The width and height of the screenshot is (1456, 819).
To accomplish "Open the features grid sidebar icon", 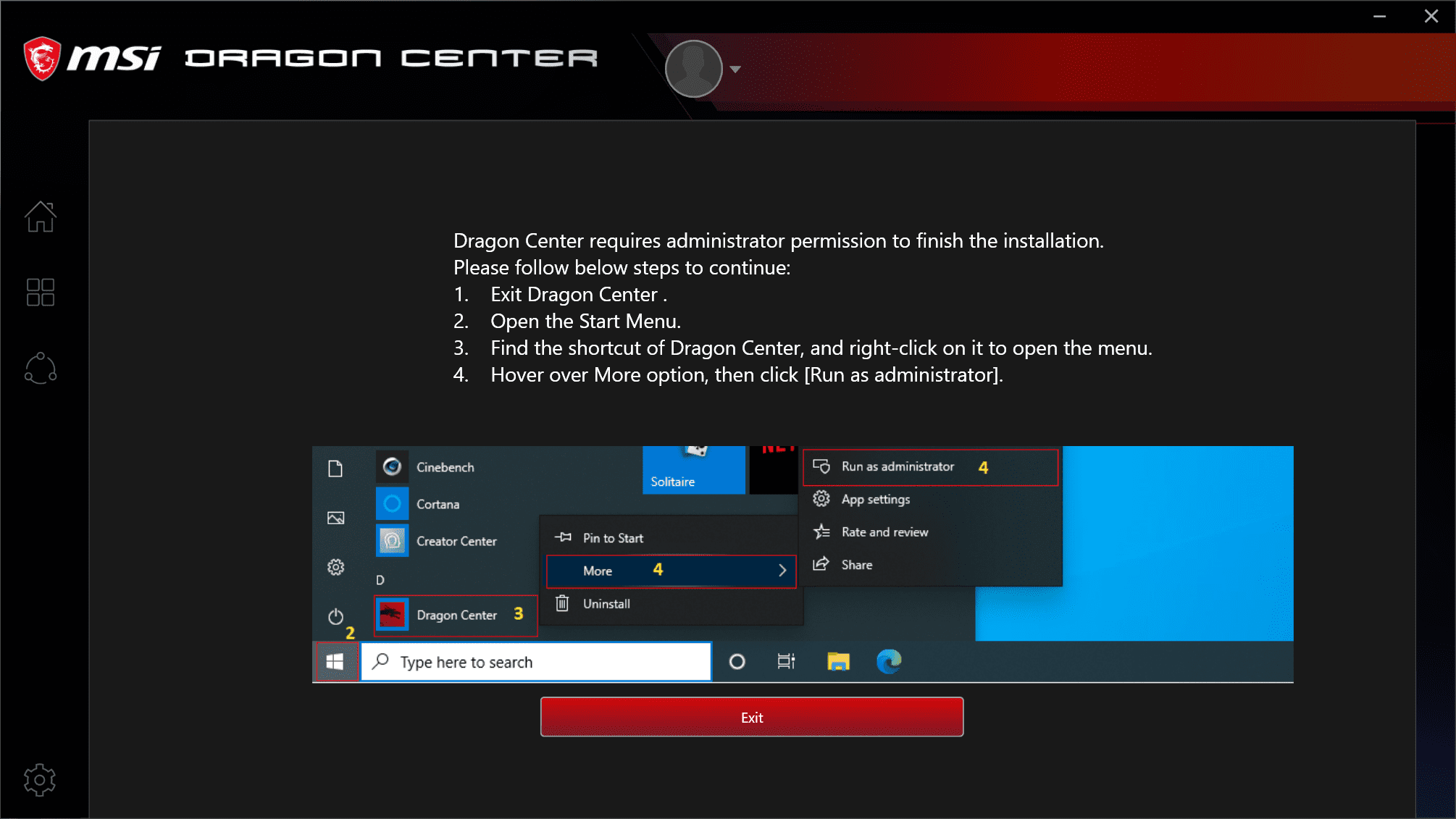I will click(x=41, y=293).
